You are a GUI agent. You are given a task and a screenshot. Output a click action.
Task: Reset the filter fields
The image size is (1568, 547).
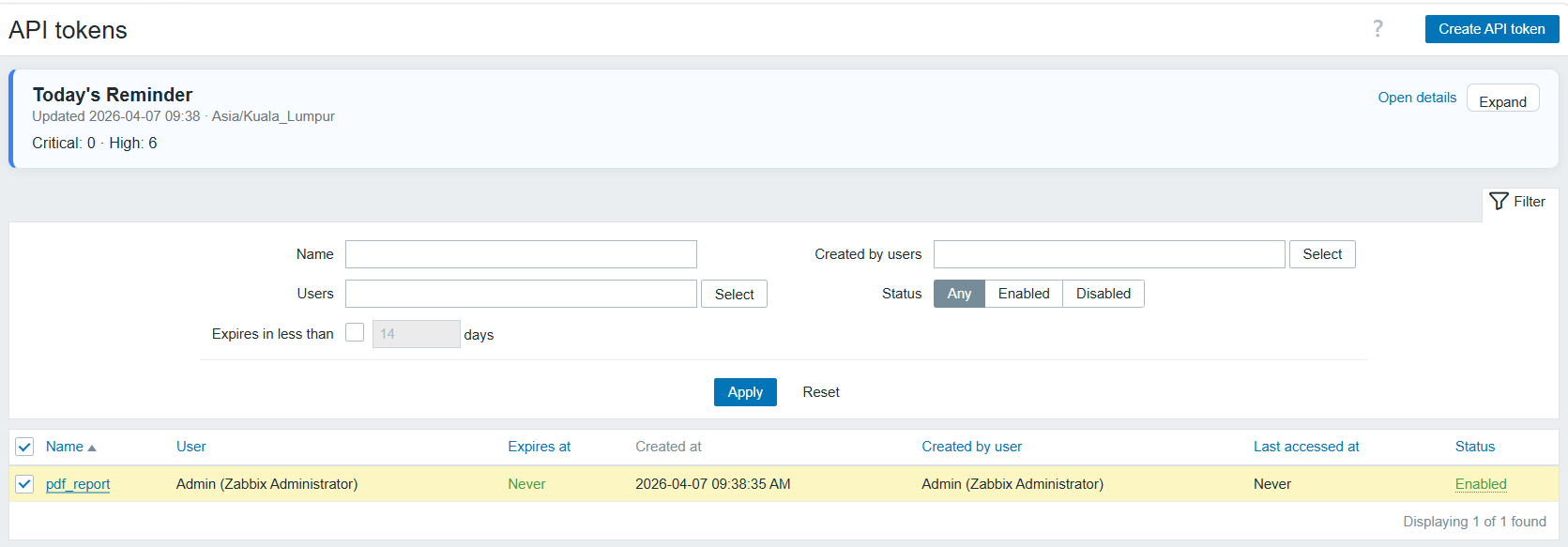click(x=821, y=392)
